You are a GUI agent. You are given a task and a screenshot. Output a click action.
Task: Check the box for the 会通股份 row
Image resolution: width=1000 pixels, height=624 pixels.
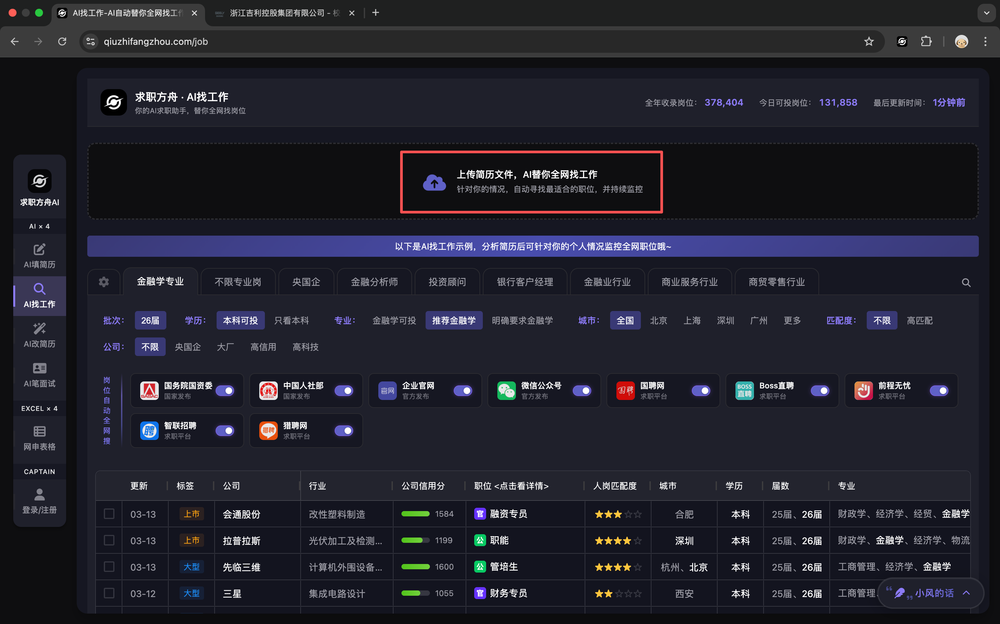click(109, 514)
